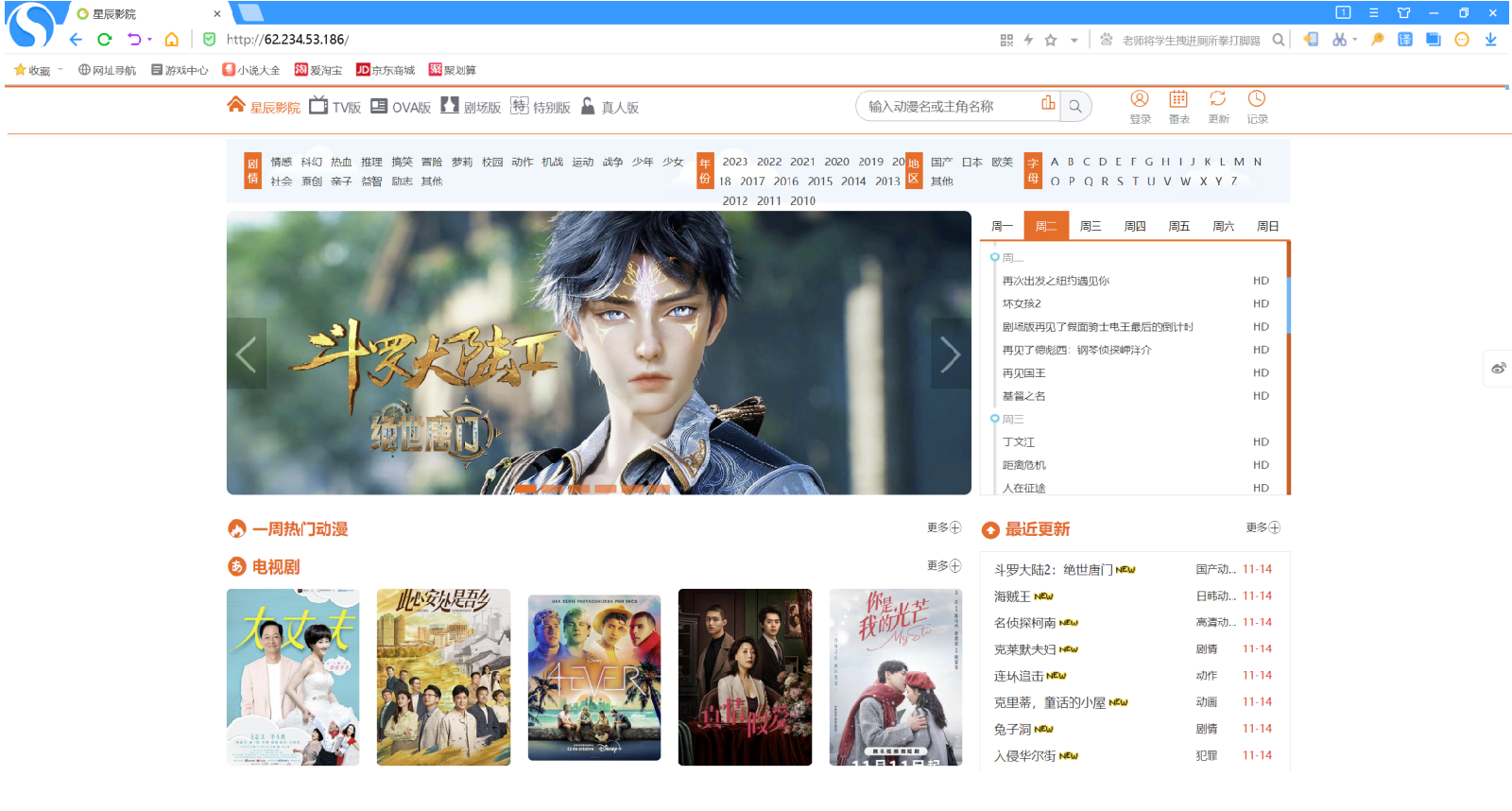Viewport: 1512px width, 811px height.
Task: Click the home icon in browser toolbar
Action: pyautogui.click(x=171, y=40)
